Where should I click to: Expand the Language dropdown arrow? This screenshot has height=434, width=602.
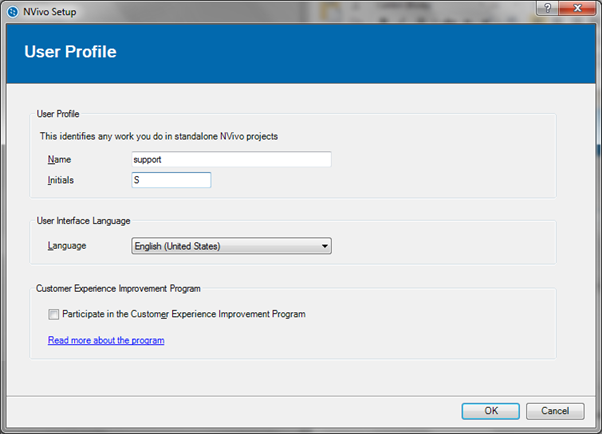pyautogui.click(x=324, y=246)
